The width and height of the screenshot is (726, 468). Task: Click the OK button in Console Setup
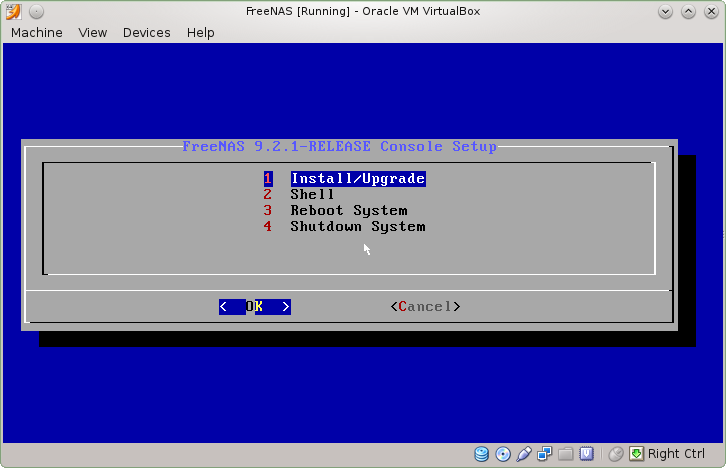pyautogui.click(x=255, y=306)
